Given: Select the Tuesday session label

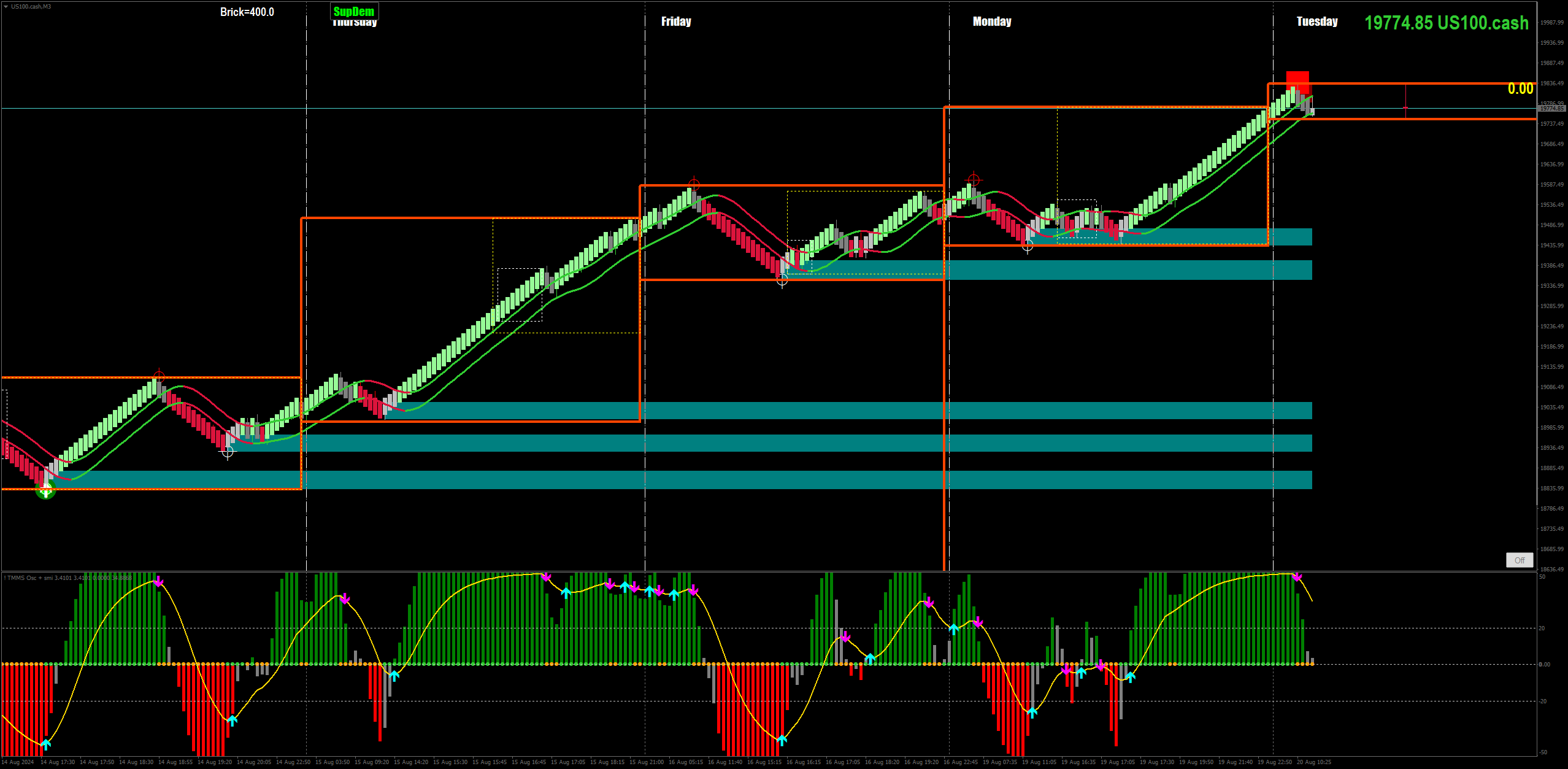Looking at the screenshot, I should [1317, 21].
